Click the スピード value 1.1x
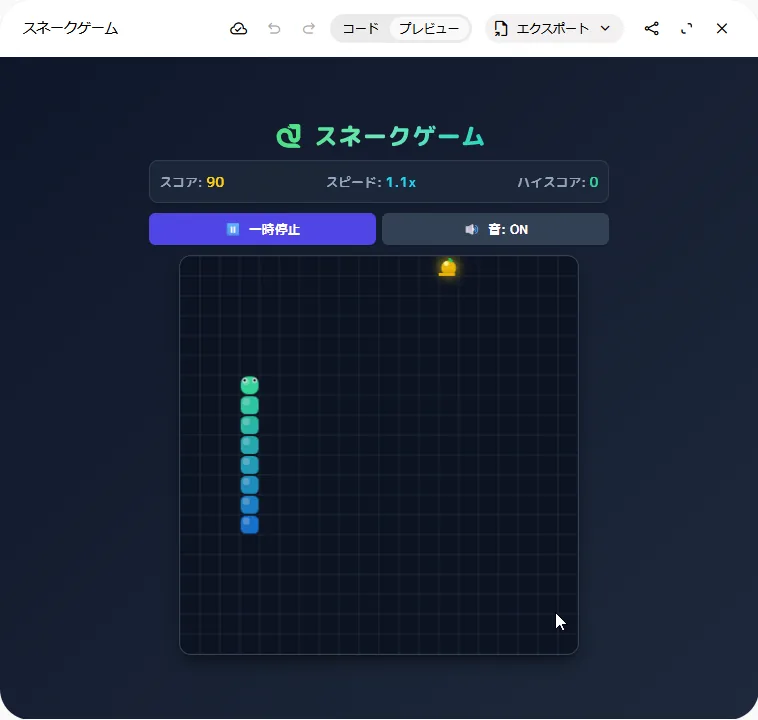This screenshot has width=758, height=720. coord(401,182)
